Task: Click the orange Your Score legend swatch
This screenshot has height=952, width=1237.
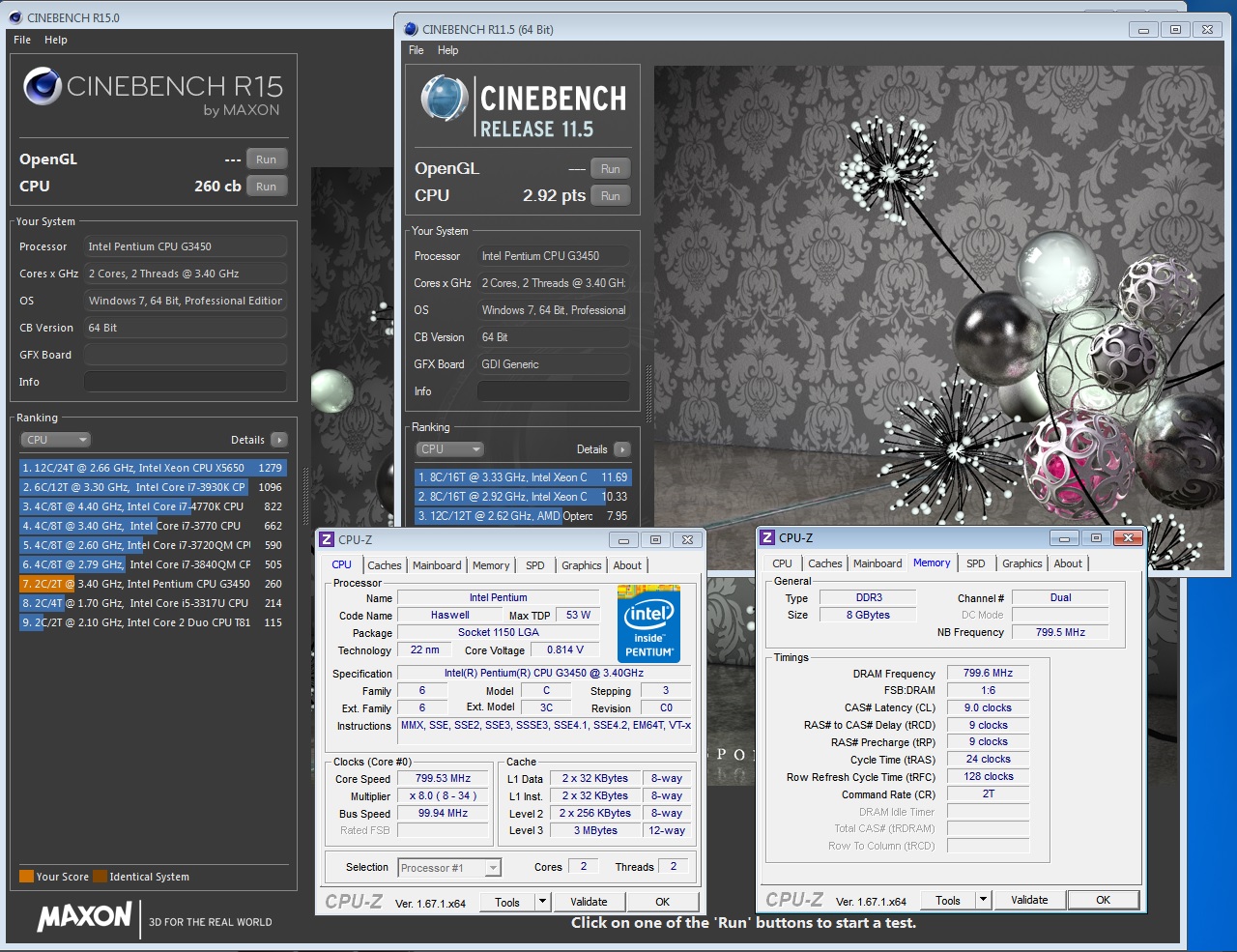Action: [x=26, y=877]
